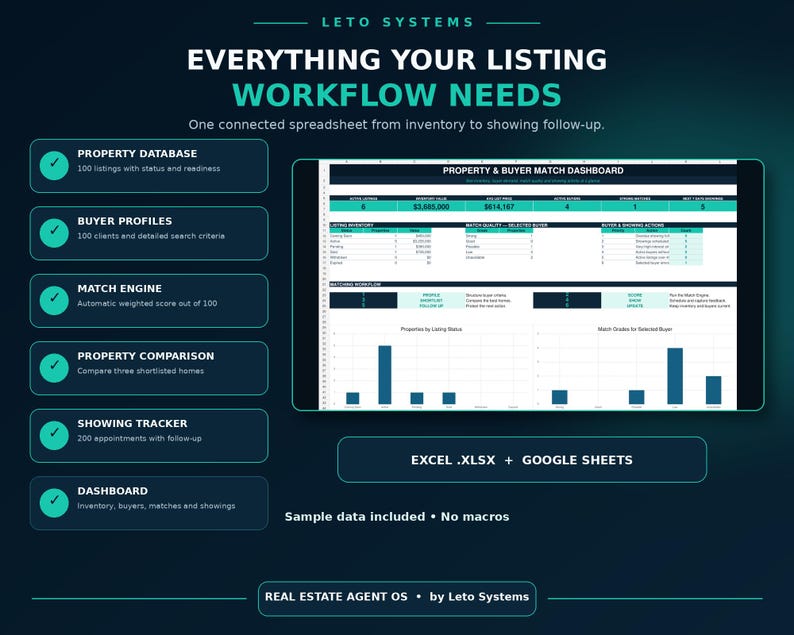
Task: Click the Match Engine checkmark icon
Action: click(x=54, y=300)
